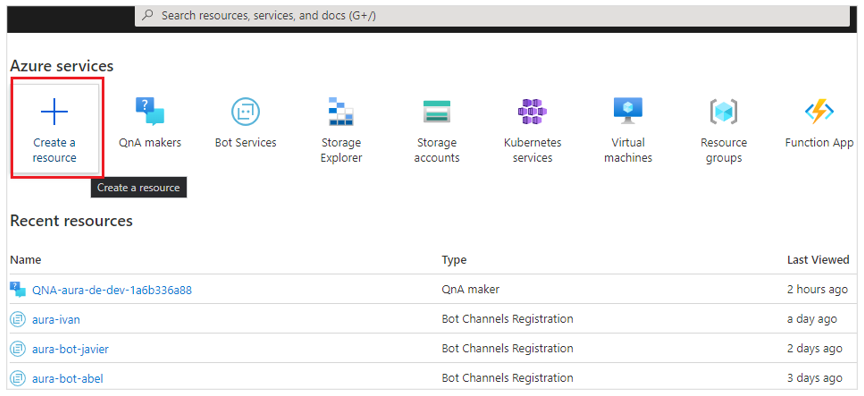
Task: Open Function App icon
Action: point(819,112)
